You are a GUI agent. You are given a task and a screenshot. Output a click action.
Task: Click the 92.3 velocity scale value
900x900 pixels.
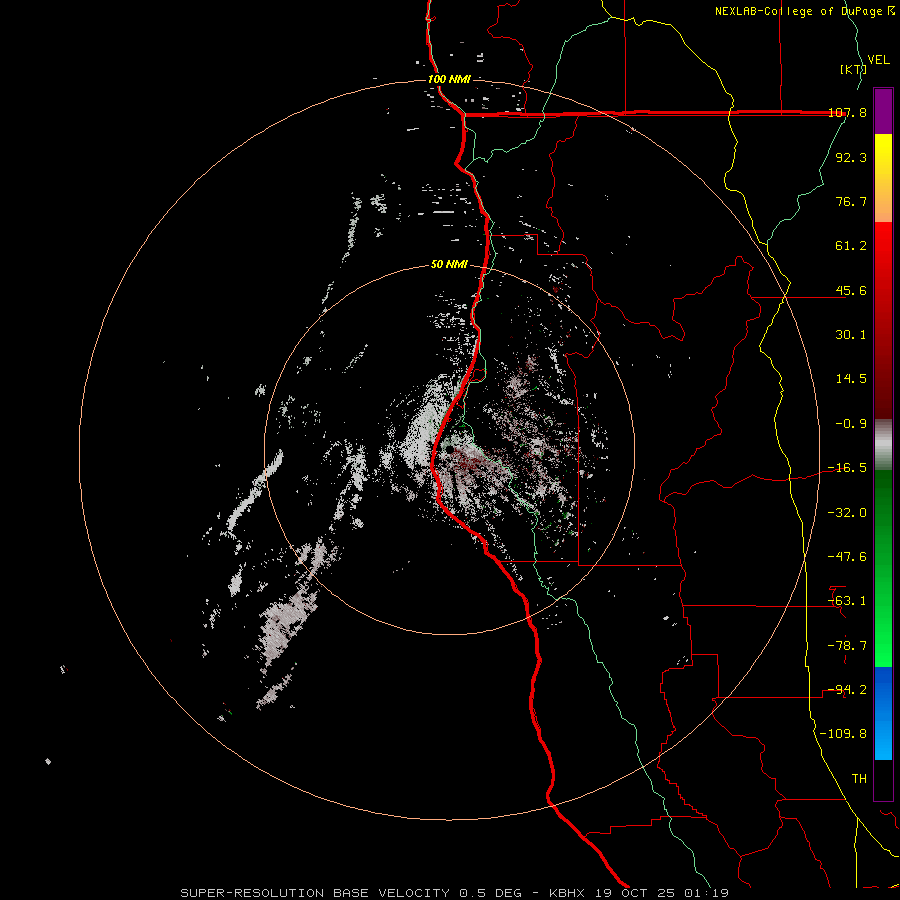click(851, 157)
